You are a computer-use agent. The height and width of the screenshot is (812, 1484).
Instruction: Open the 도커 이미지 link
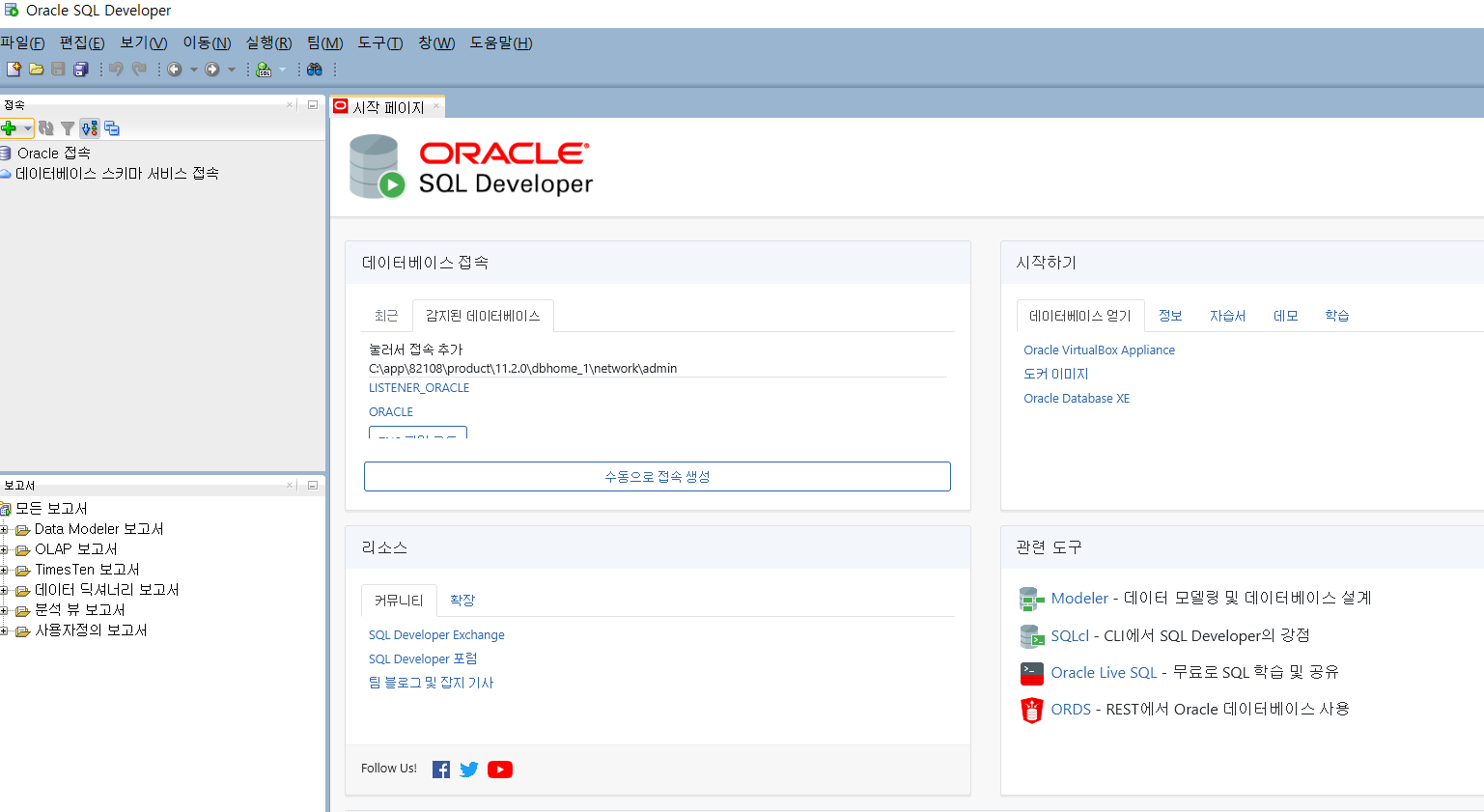1055,375
